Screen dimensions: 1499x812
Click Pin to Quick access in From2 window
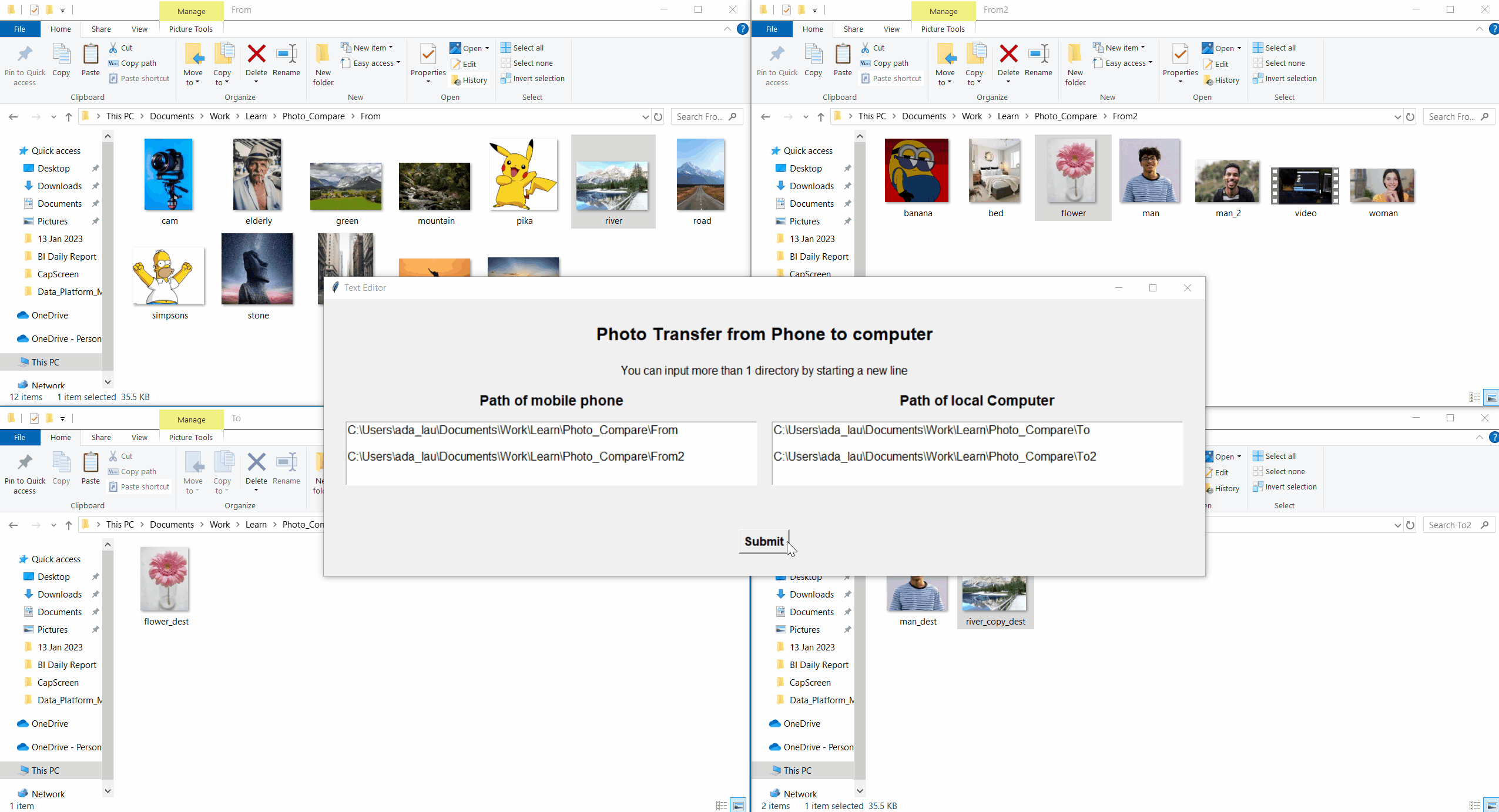[777, 55]
